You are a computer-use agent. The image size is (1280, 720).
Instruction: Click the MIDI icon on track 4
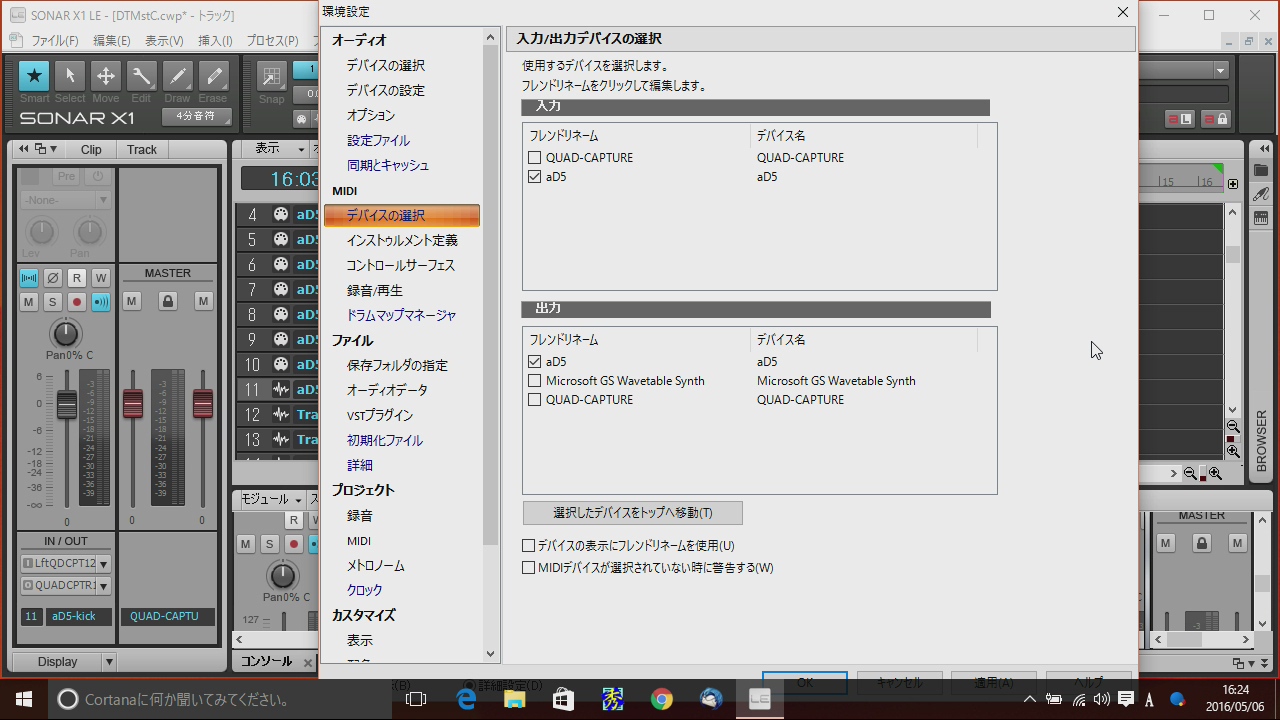tap(281, 214)
